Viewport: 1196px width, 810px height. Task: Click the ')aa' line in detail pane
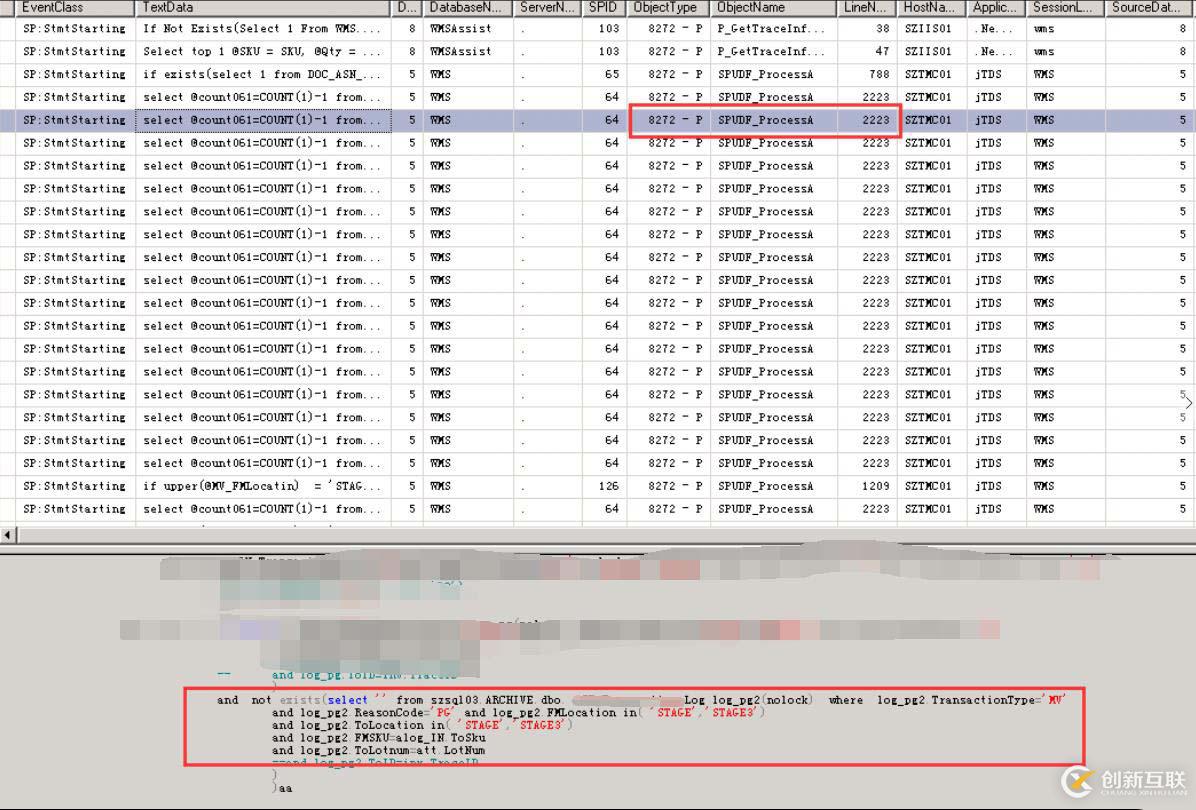282,788
